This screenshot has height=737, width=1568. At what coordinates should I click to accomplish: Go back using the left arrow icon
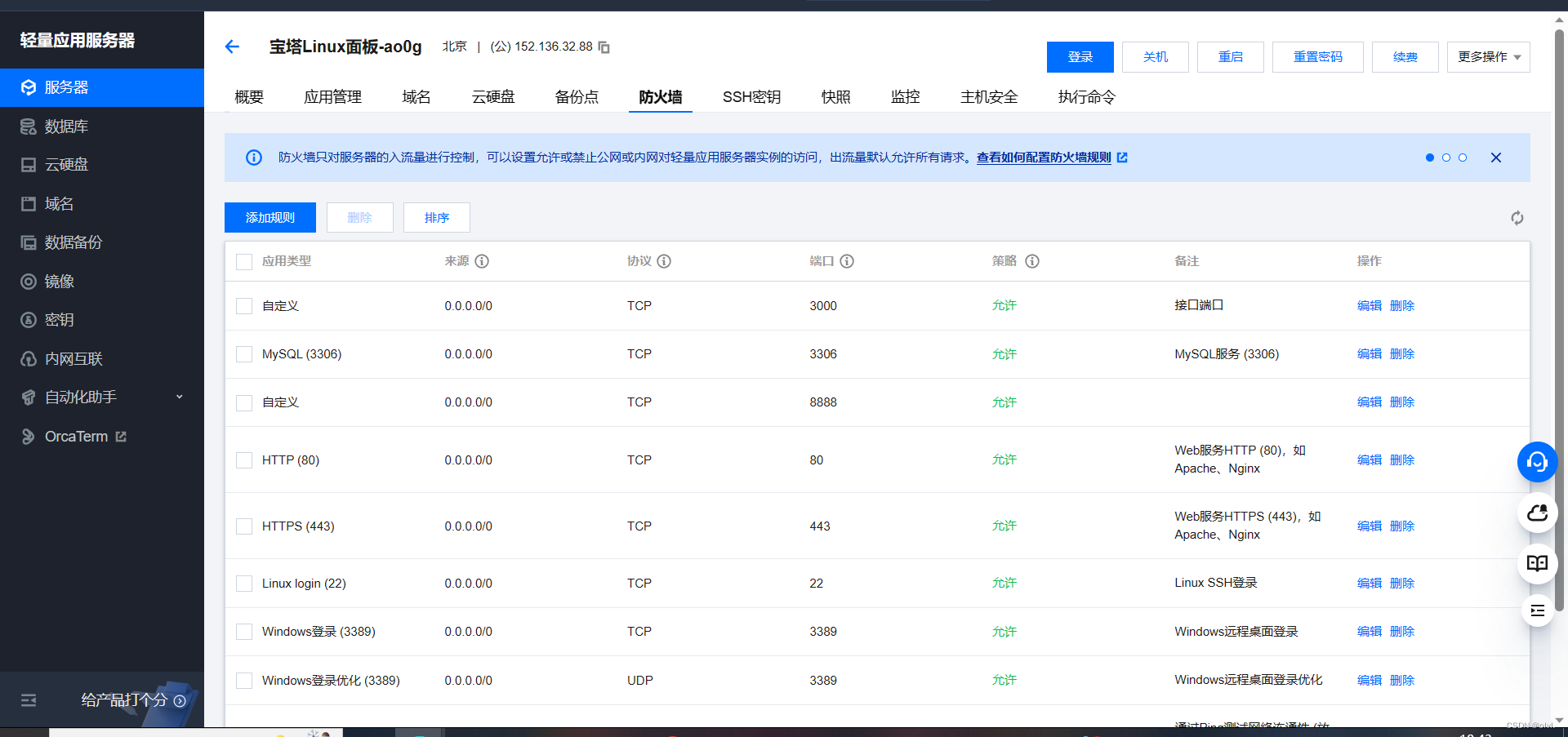(x=232, y=47)
